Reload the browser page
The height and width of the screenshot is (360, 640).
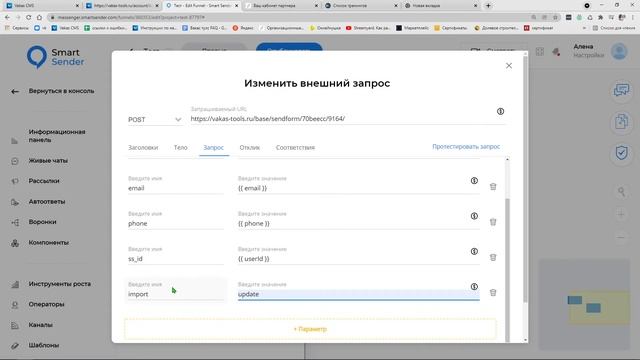tap(28, 17)
